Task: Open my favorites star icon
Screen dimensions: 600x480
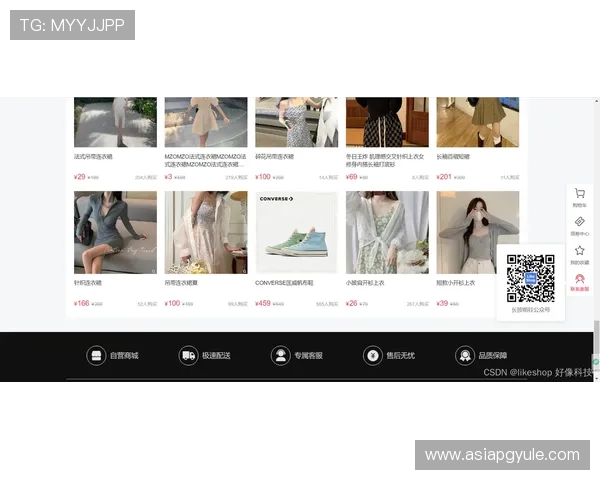Action: click(x=579, y=251)
